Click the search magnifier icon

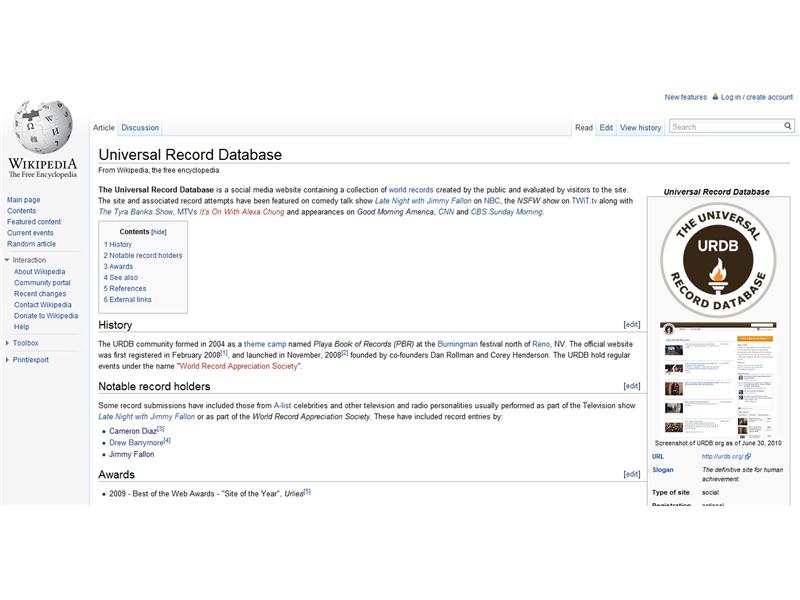(x=789, y=127)
